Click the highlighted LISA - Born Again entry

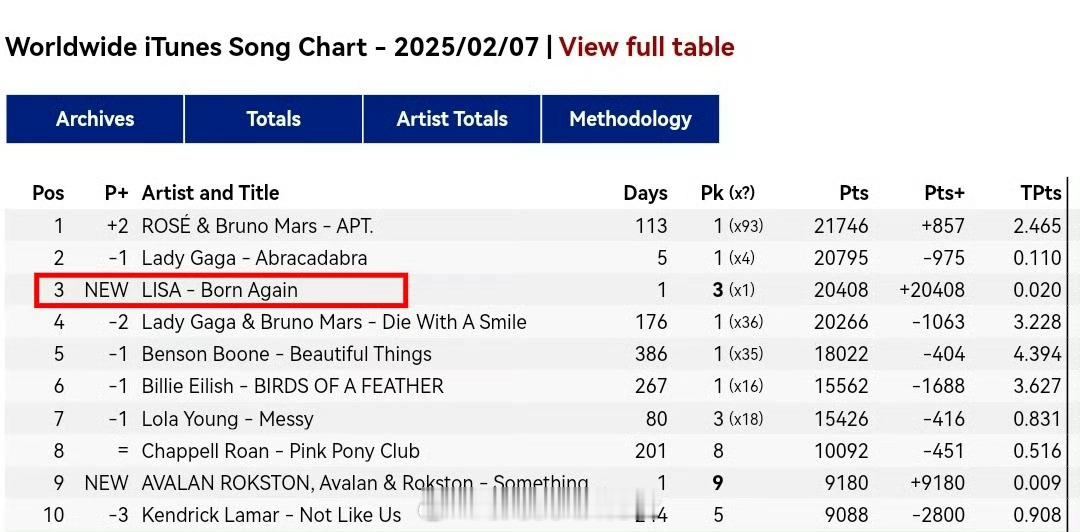tap(220, 290)
